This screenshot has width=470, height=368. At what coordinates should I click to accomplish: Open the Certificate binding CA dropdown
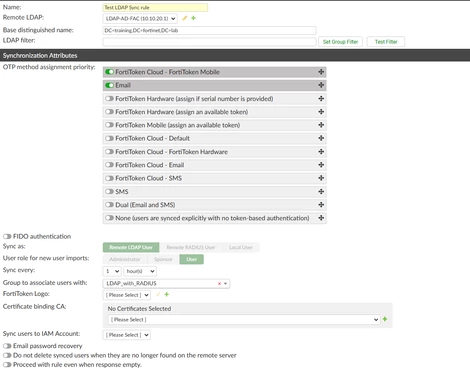coord(244,319)
